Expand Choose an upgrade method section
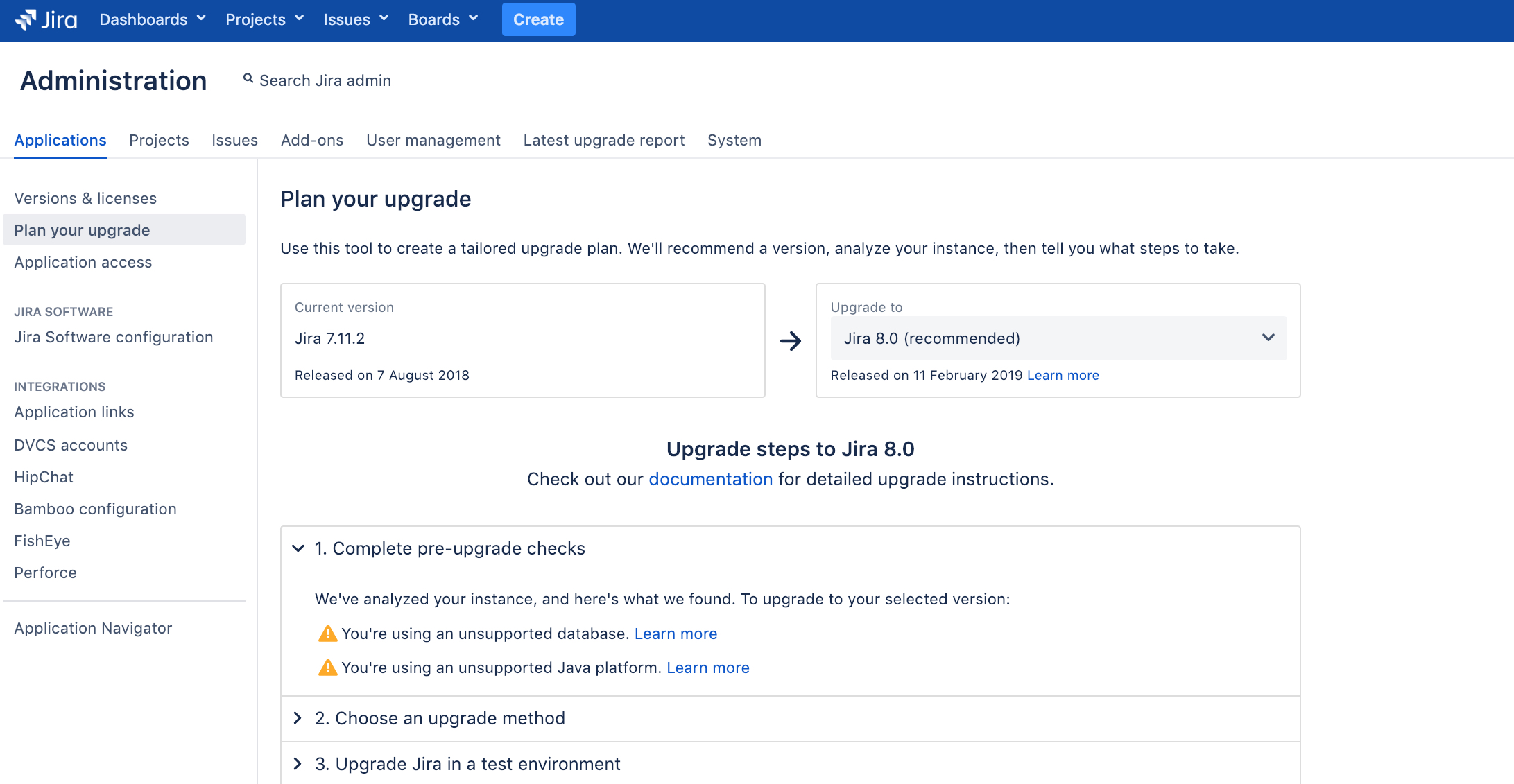This screenshot has width=1514, height=784. (298, 718)
